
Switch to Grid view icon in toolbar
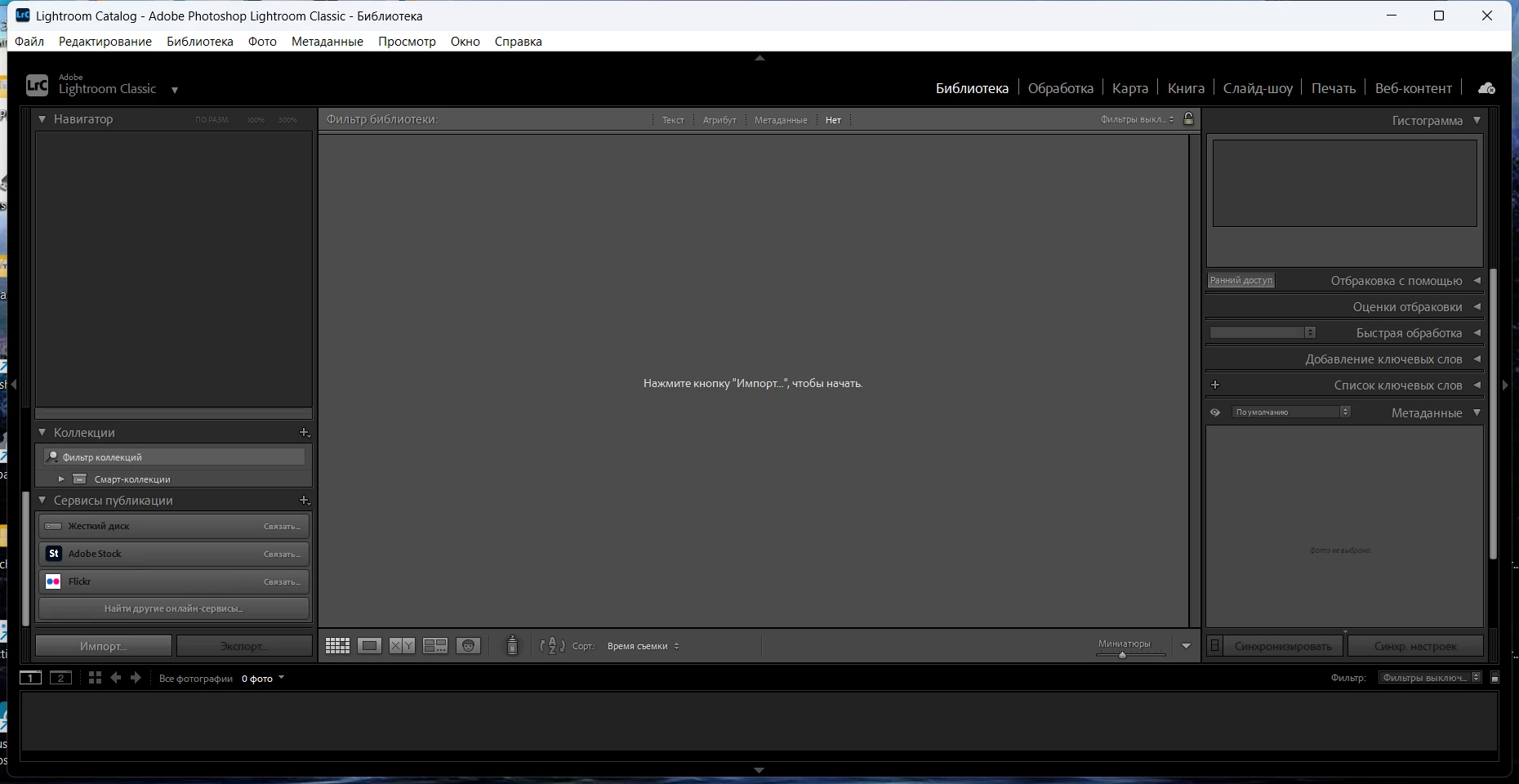337,646
